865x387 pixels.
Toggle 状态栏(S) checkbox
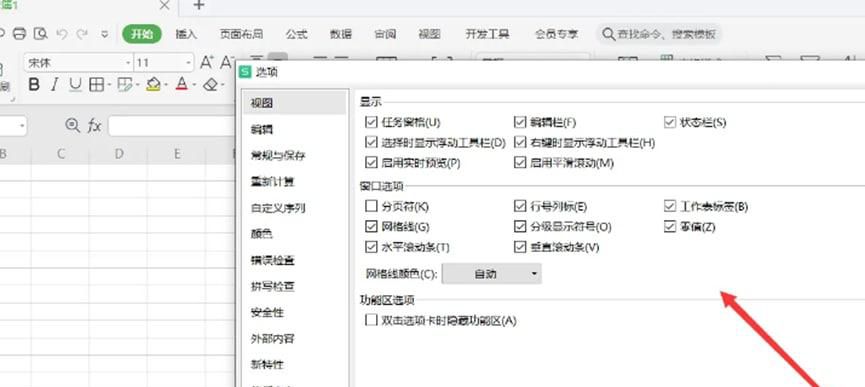coord(670,122)
